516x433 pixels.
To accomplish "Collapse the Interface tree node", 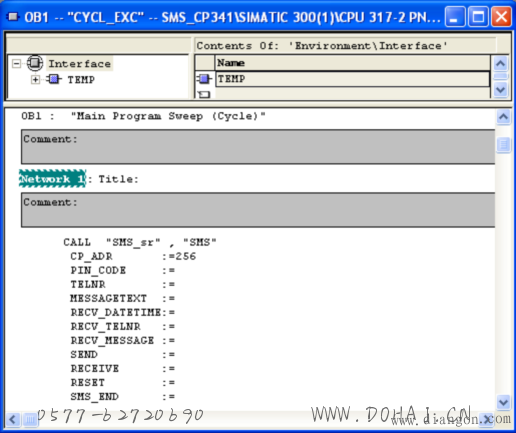I will (x=16, y=63).
